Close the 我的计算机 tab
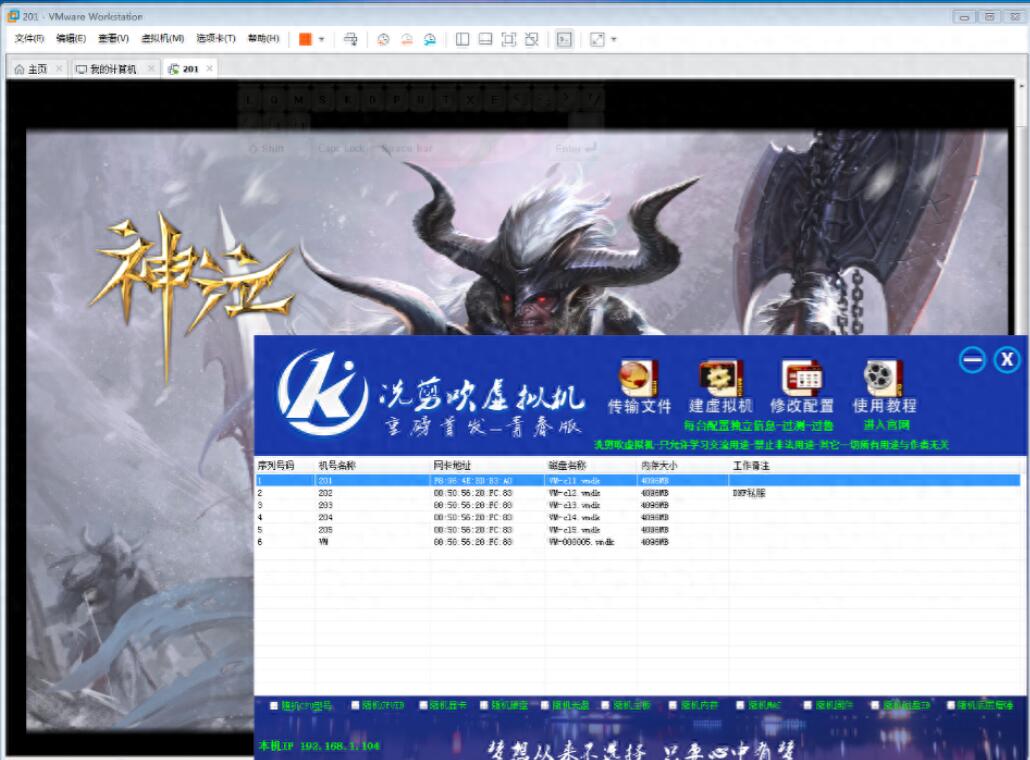Image resolution: width=1030 pixels, height=760 pixels. point(151,68)
